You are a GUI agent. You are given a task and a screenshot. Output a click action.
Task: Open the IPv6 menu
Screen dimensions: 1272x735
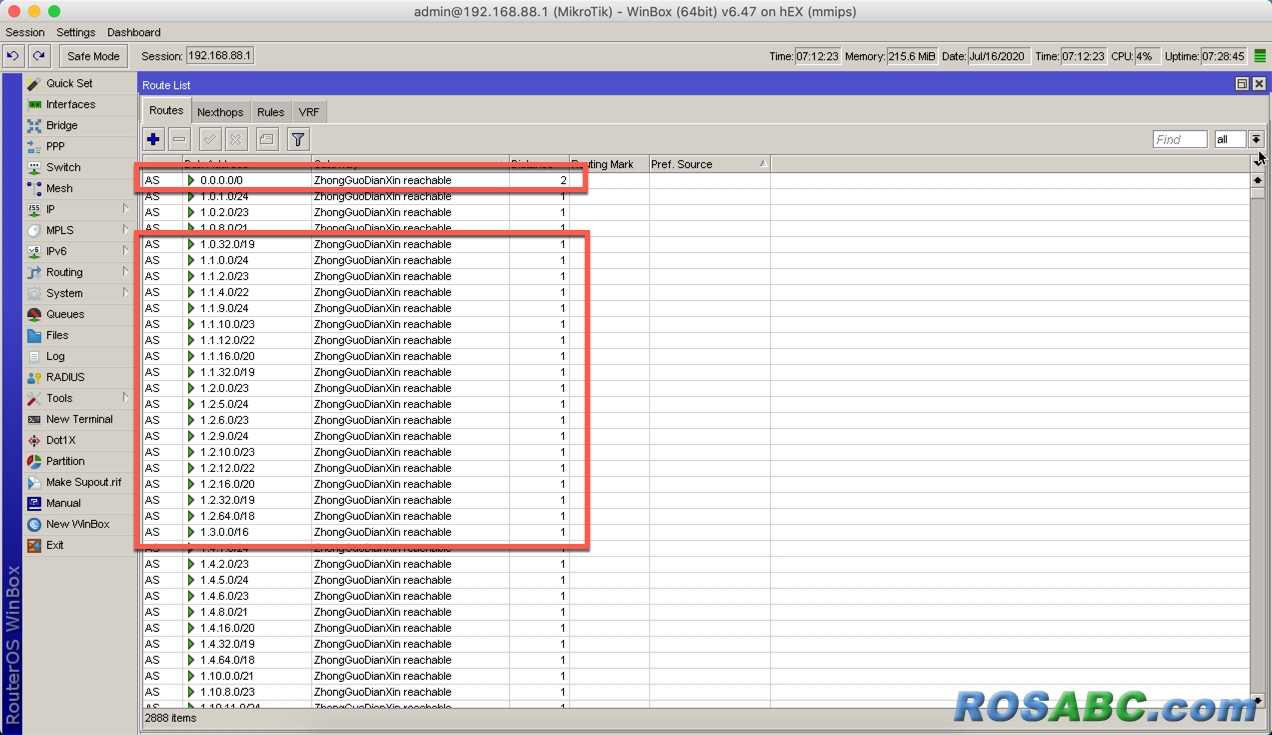tap(56, 252)
